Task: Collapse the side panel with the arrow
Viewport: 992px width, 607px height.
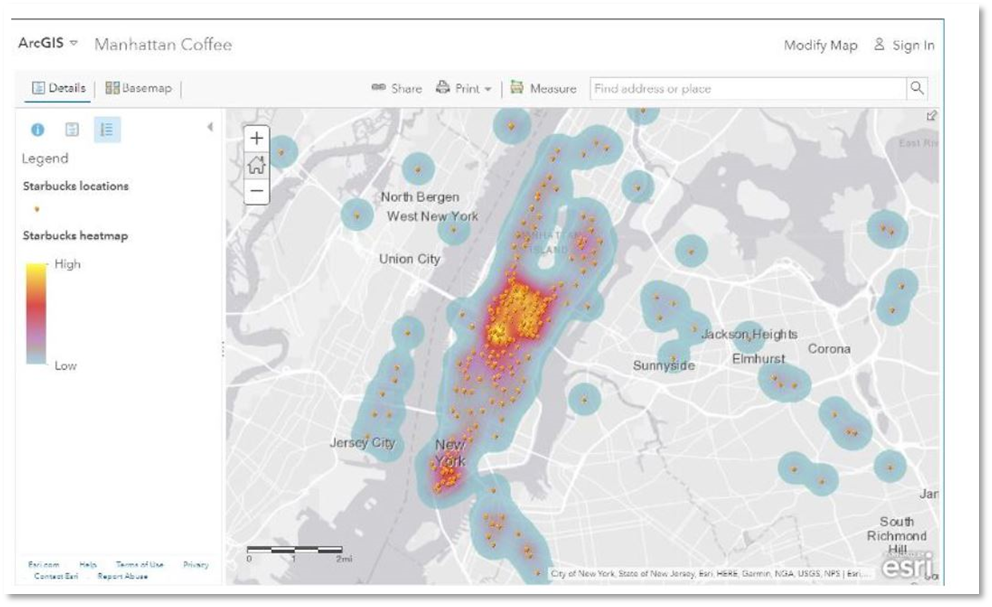Action: click(x=211, y=125)
